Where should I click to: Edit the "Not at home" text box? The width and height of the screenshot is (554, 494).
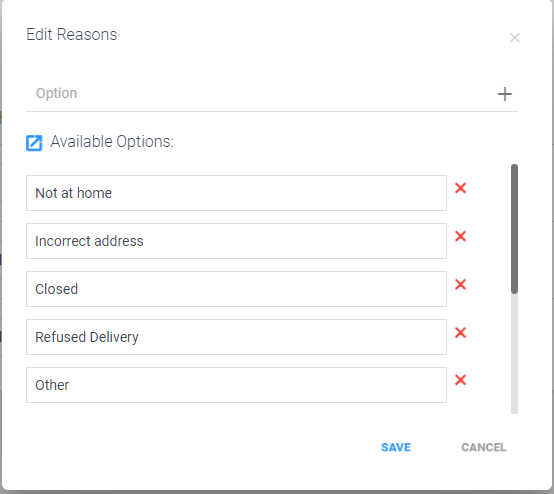(236, 193)
